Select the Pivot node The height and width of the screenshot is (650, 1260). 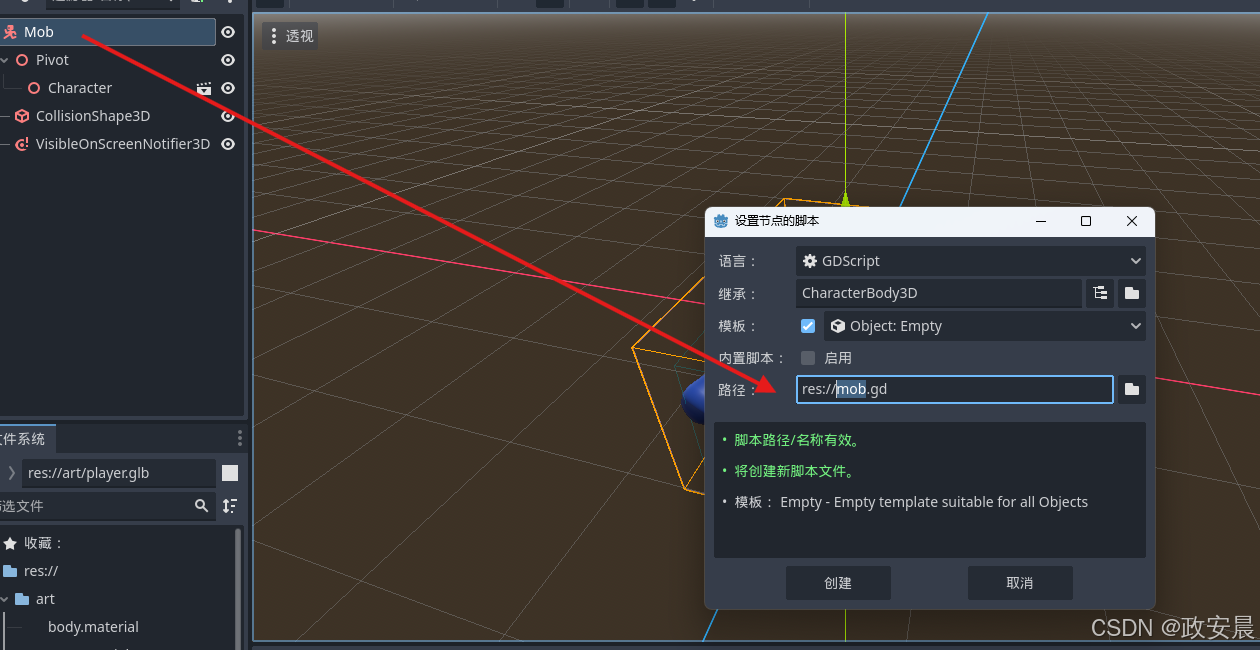point(52,60)
